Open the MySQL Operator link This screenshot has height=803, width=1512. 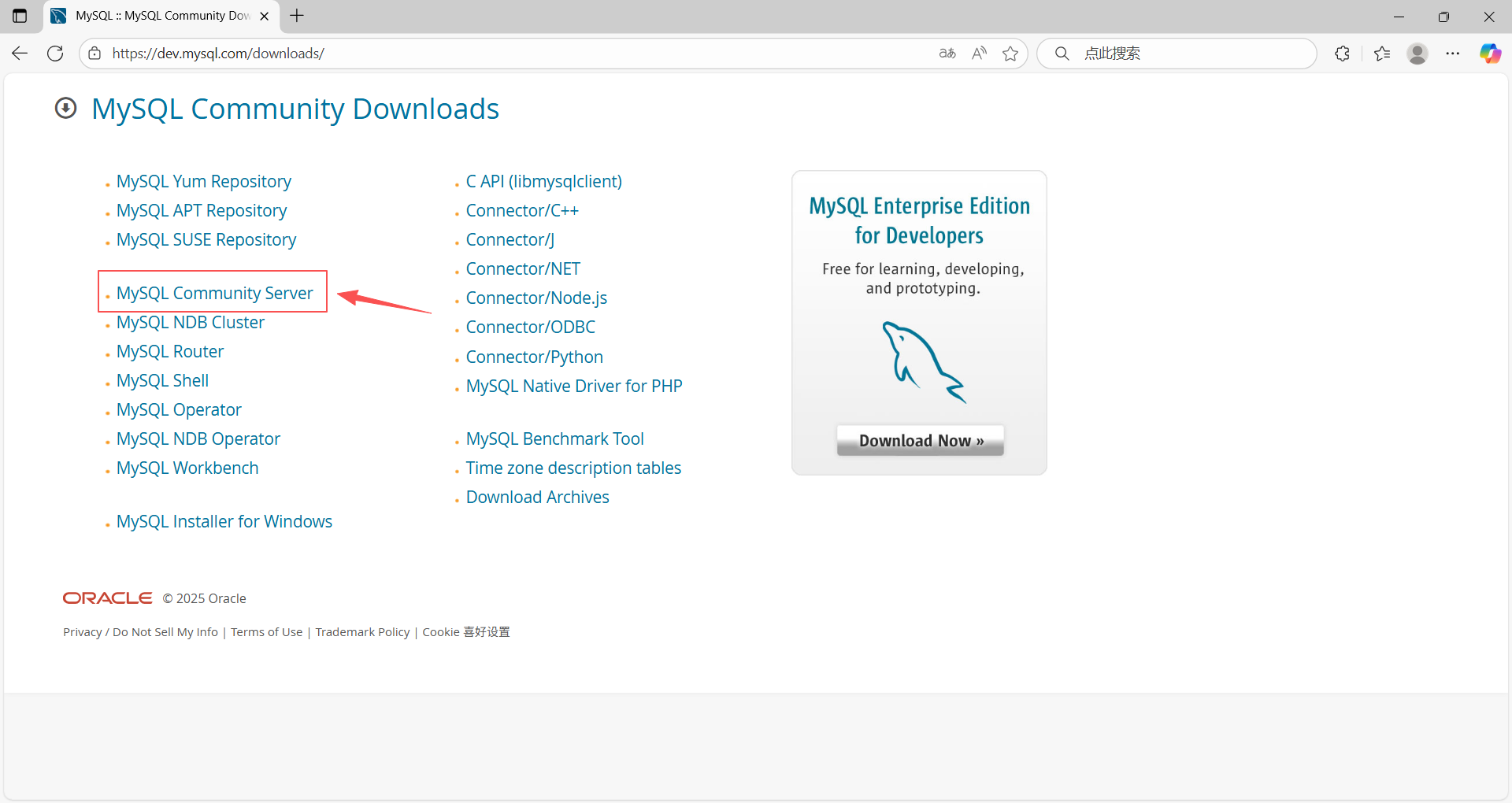coord(179,410)
